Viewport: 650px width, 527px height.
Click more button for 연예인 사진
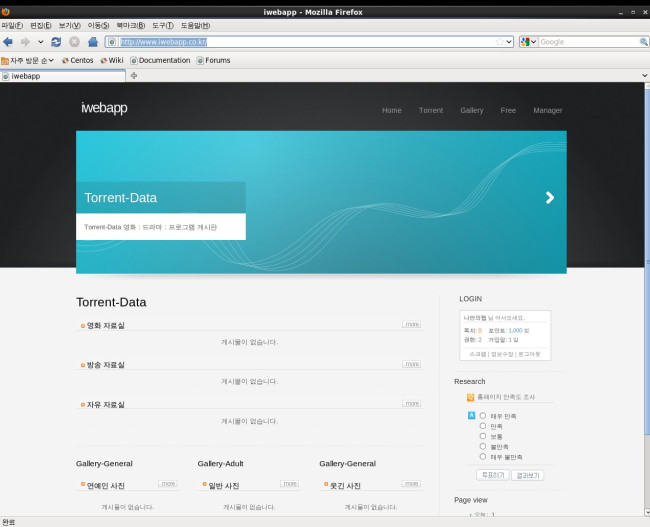tap(168, 483)
